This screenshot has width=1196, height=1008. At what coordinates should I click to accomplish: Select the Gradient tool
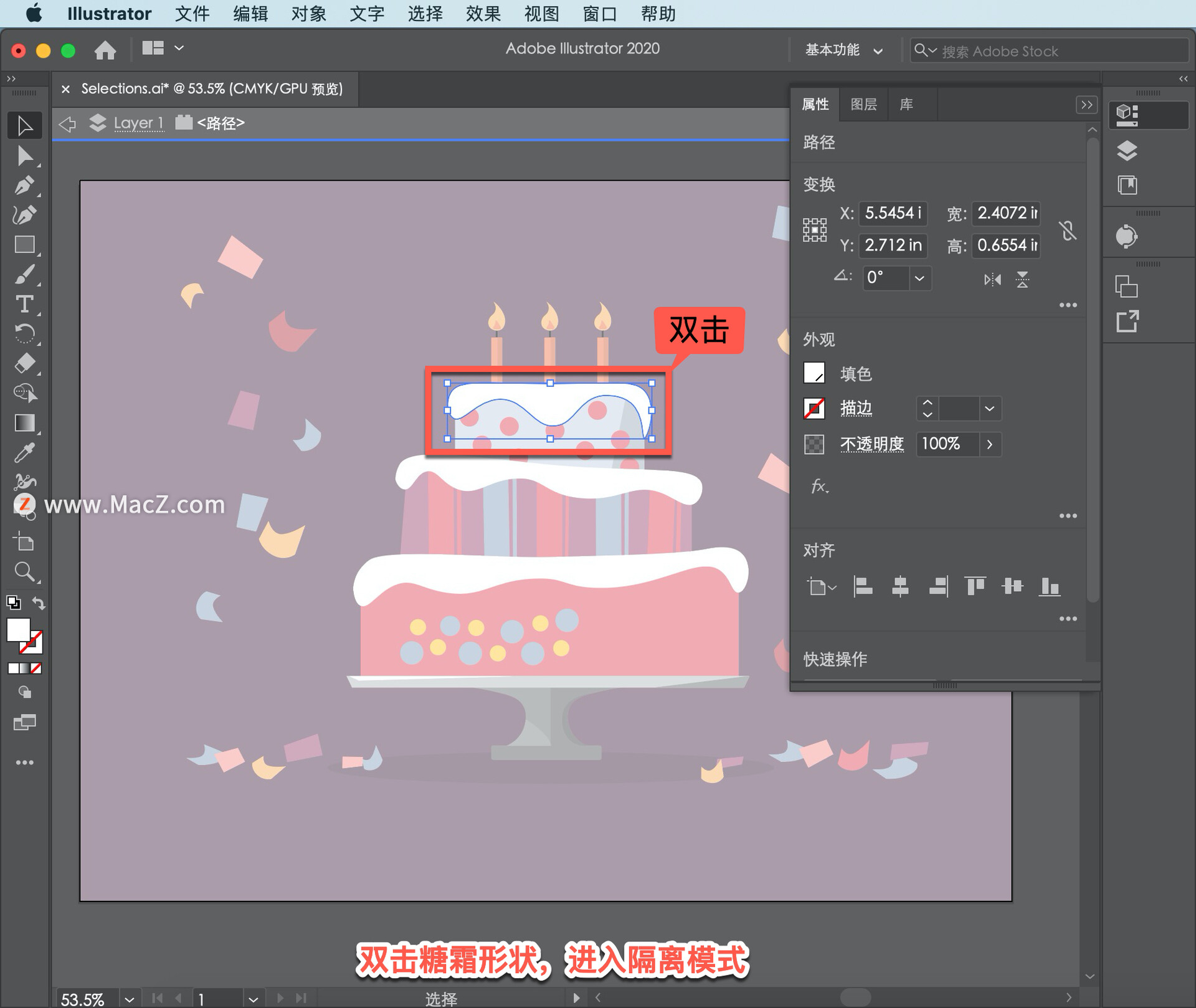click(x=25, y=423)
